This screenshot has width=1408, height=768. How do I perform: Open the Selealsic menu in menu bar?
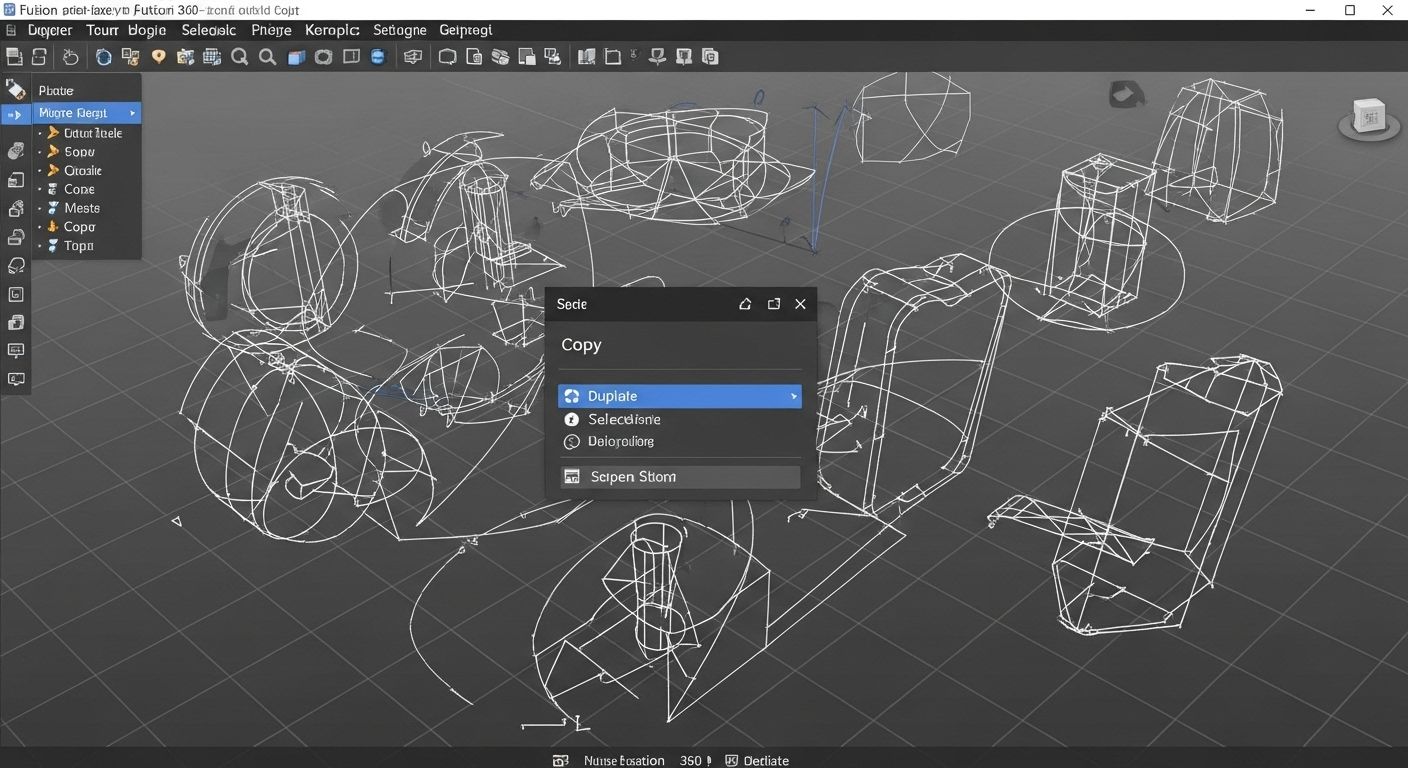[x=208, y=30]
